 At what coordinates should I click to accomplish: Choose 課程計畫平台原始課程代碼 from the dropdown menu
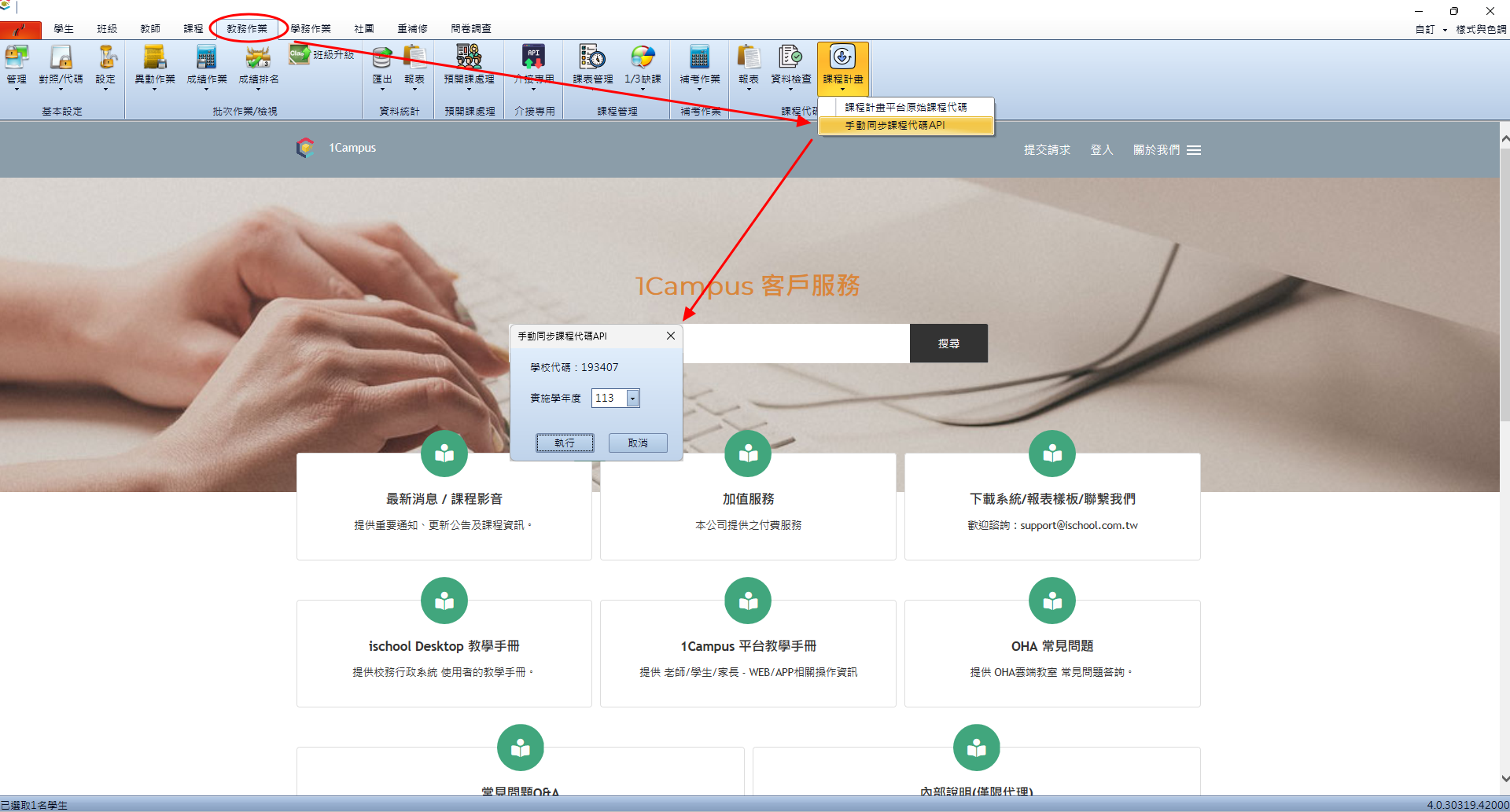pyautogui.click(x=906, y=107)
